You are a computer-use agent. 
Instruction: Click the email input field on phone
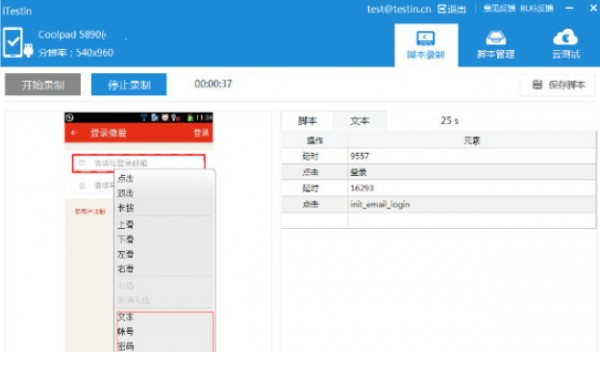[139, 163]
